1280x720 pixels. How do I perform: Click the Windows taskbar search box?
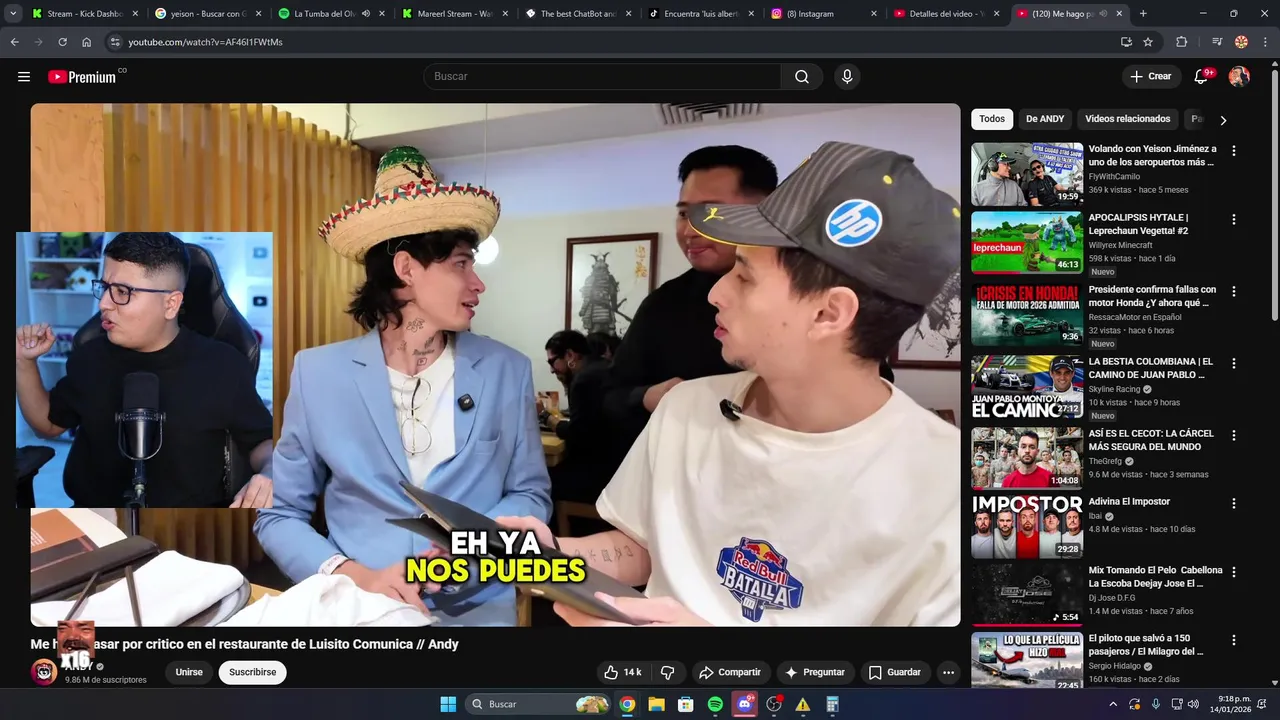(540, 704)
